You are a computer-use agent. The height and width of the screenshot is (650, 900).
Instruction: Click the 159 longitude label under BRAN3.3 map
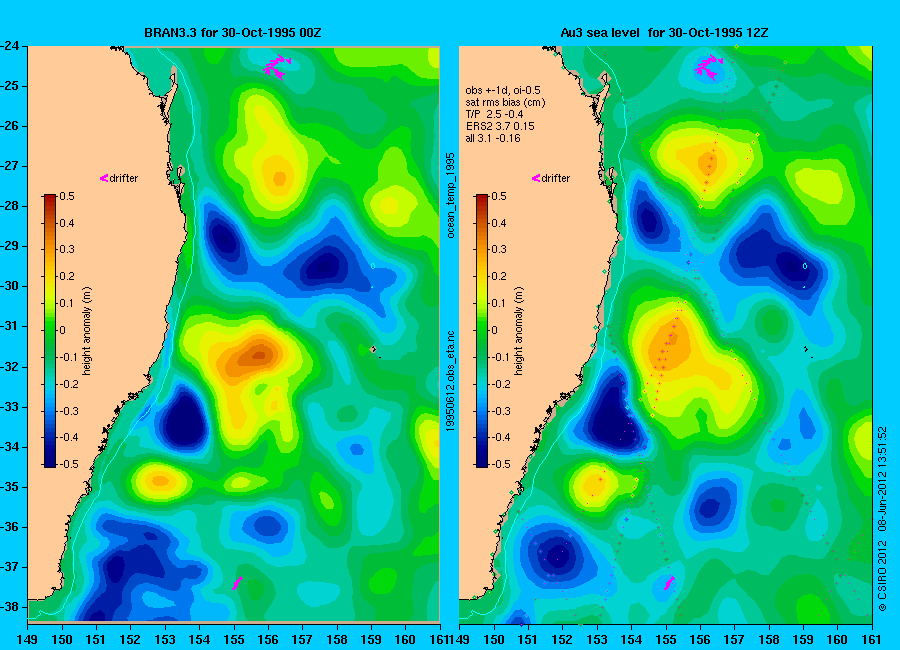tap(371, 639)
